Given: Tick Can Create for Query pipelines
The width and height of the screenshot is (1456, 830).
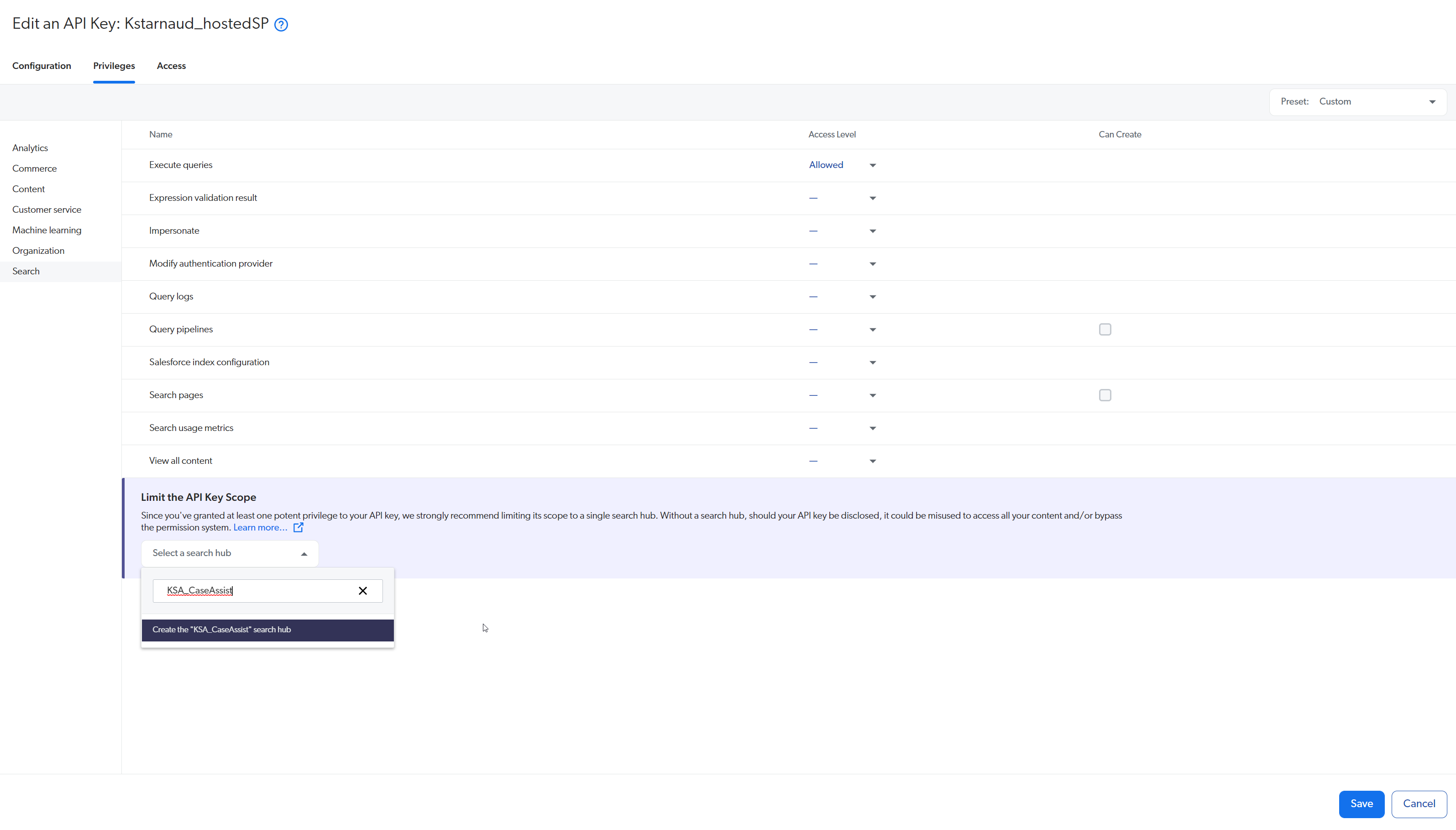Looking at the screenshot, I should tap(1105, 330).
